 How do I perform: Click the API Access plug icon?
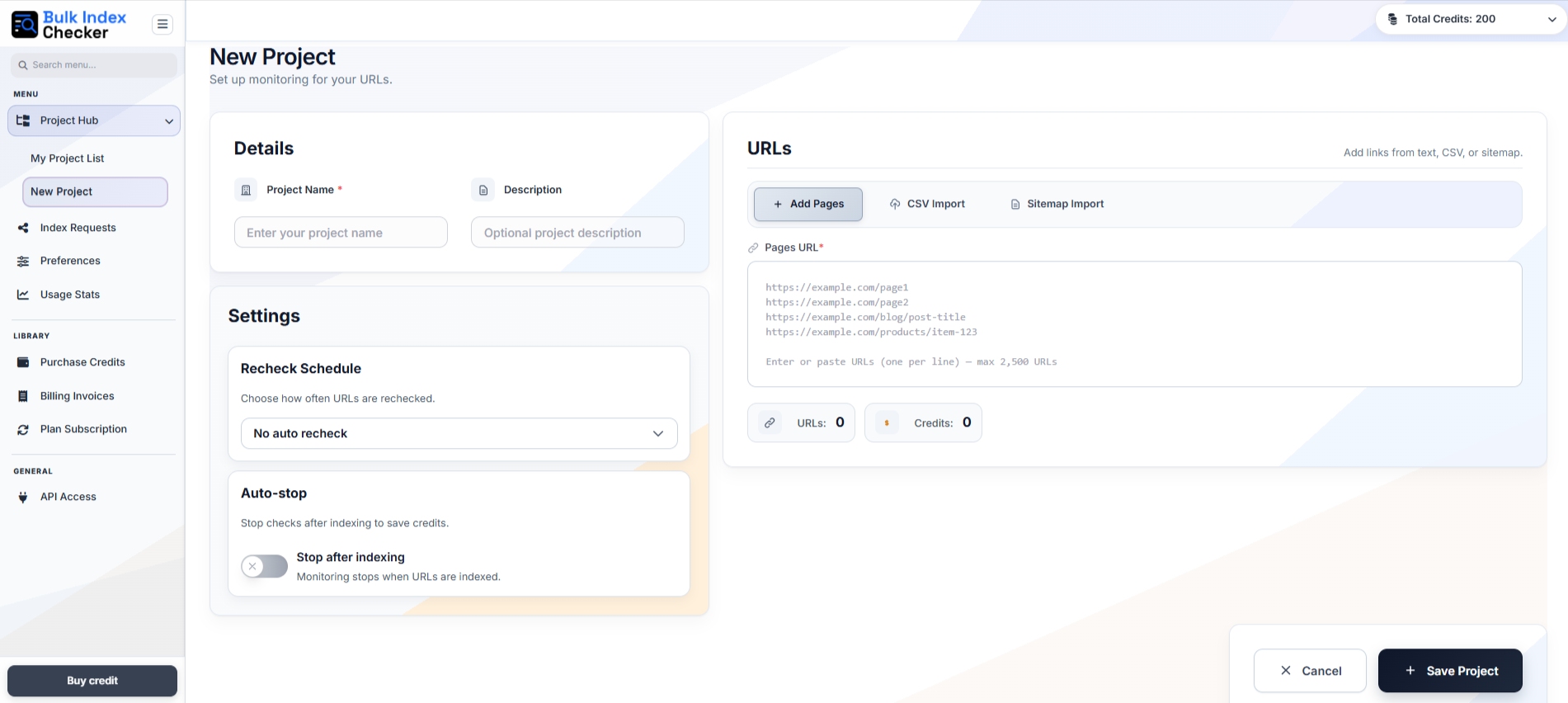(x=23, y=497)
